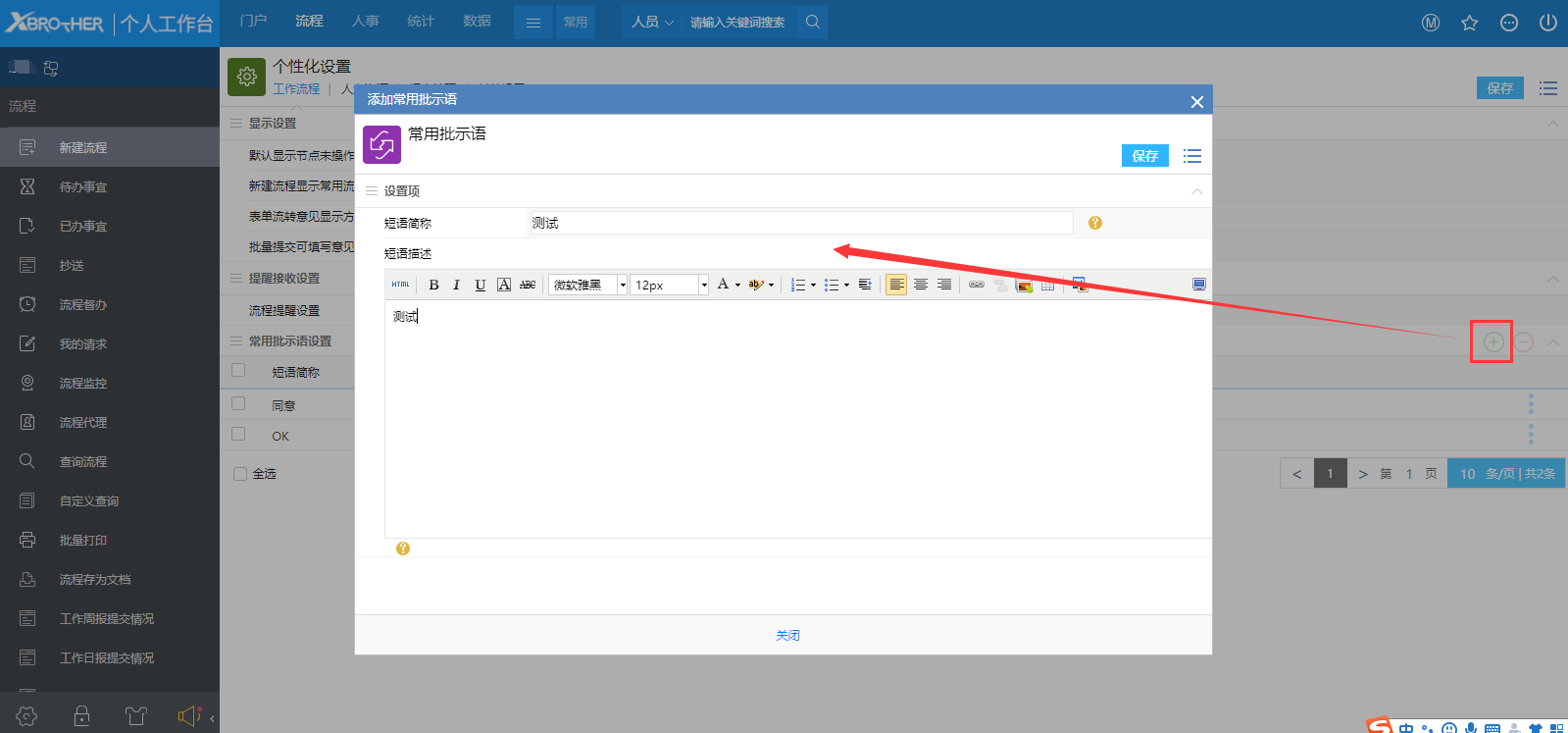Click 保存 button in the dialog
The image size is (1568, 733).
(1144, 156)
